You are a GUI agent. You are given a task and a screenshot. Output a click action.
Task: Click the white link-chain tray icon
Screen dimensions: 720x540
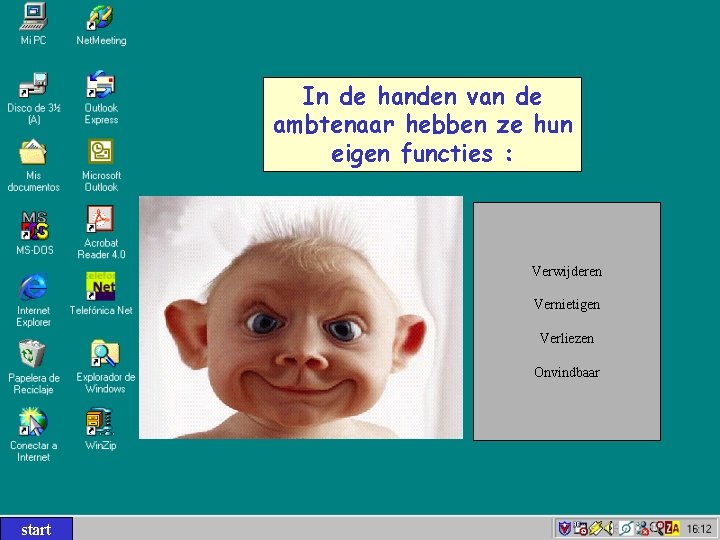(626, 529)
